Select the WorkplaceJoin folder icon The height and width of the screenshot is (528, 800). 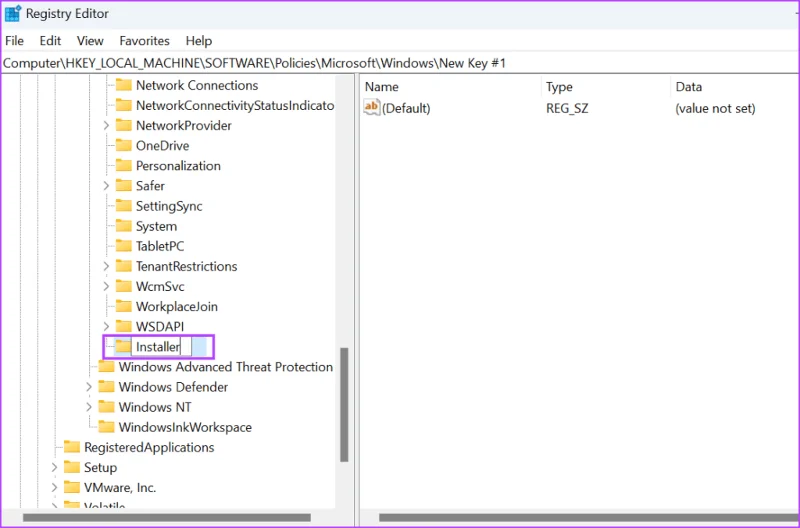(123, 306)
